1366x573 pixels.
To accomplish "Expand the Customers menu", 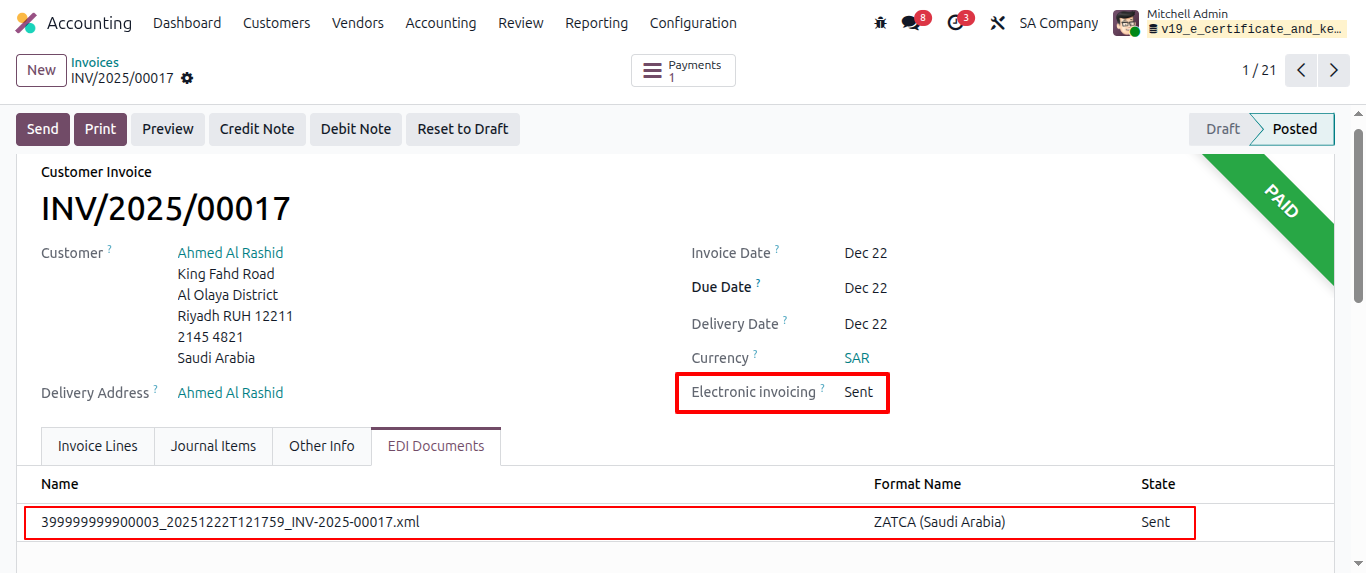I will [x=276, y=23].
